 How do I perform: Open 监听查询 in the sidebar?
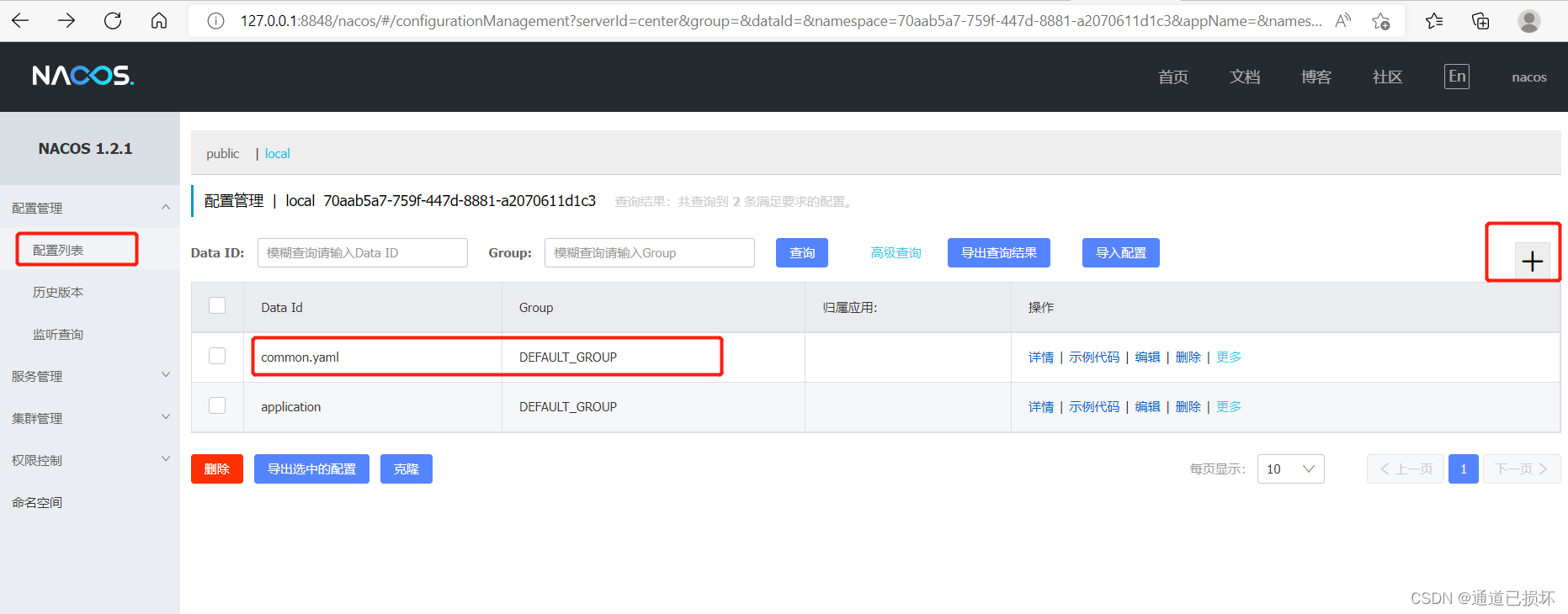[x=58, y=334]
